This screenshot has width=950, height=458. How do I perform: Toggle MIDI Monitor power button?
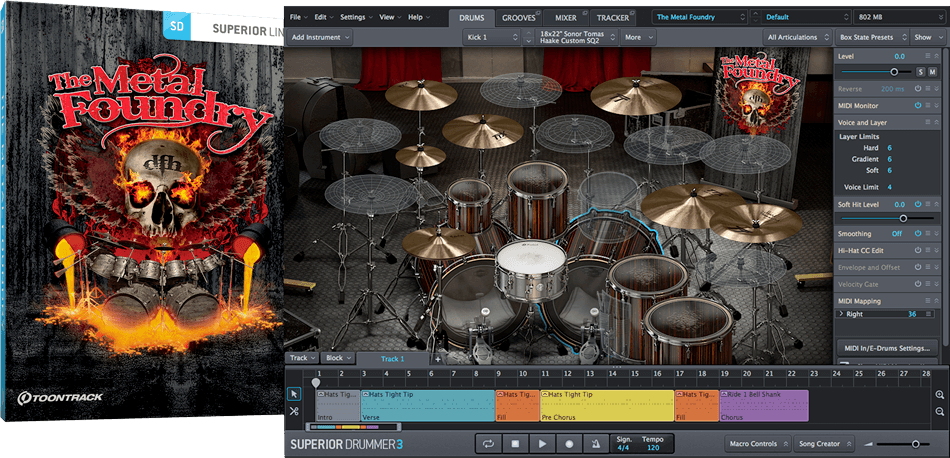[917, 105]
